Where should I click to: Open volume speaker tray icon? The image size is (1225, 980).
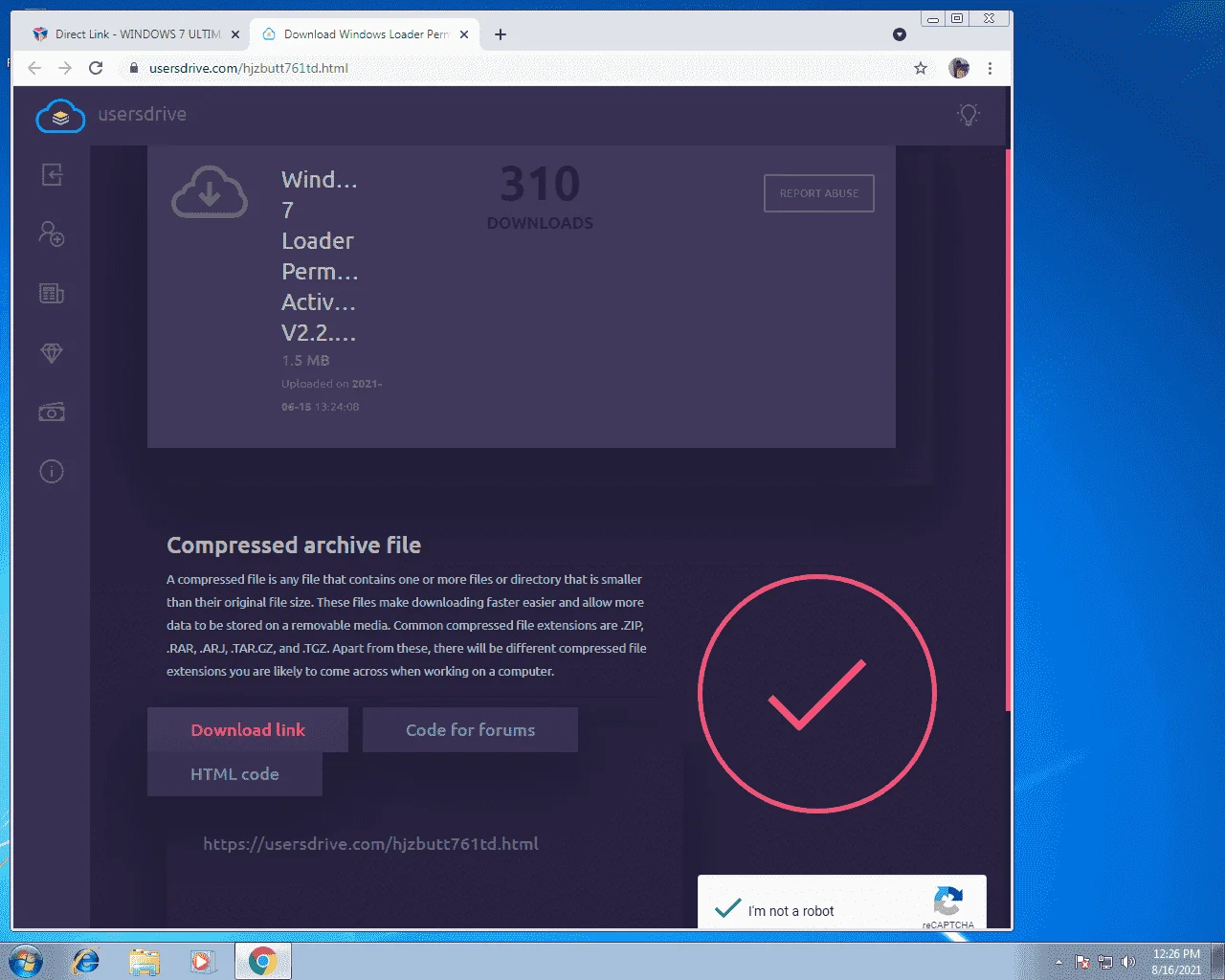pyautogui.click(x=1128, y=962)
